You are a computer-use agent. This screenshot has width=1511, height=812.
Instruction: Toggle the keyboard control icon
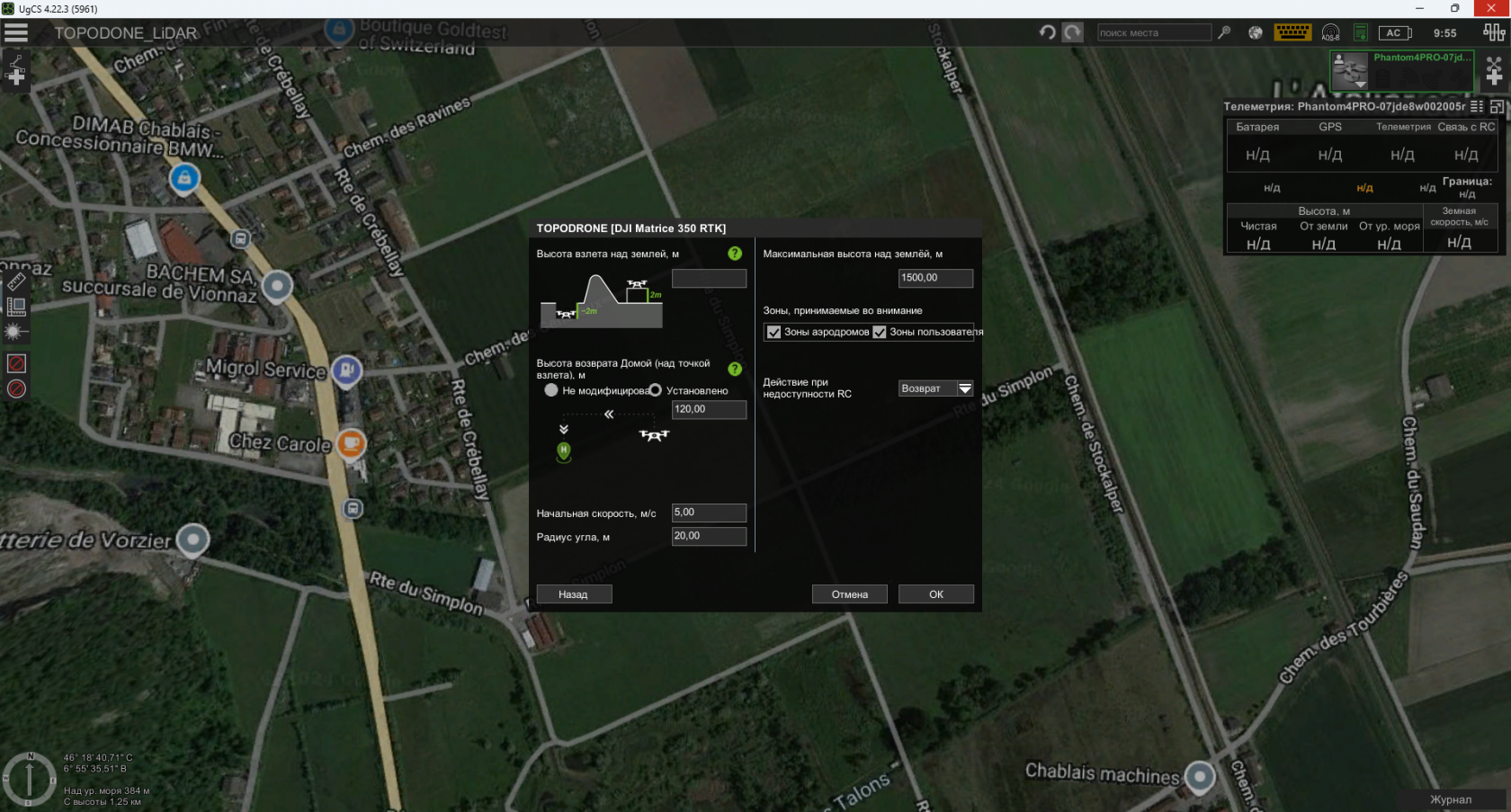tap(1292, 32)
